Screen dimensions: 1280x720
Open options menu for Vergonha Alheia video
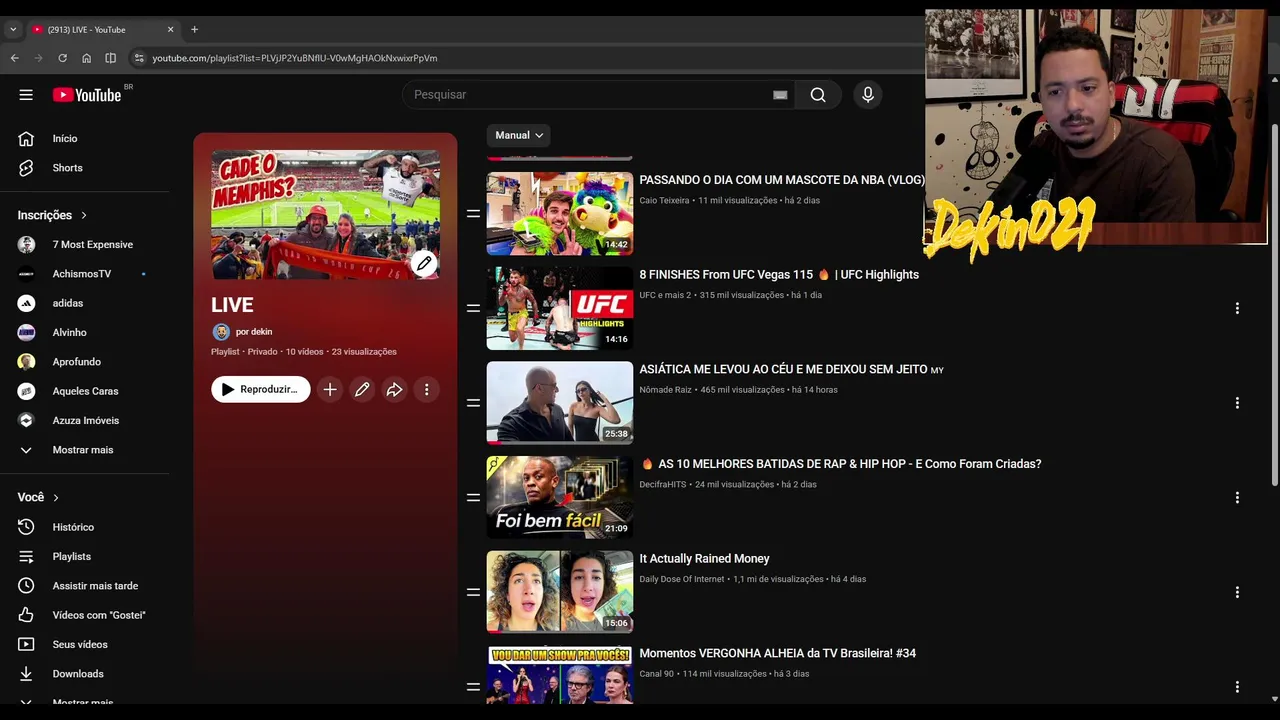coord(1237,687)
